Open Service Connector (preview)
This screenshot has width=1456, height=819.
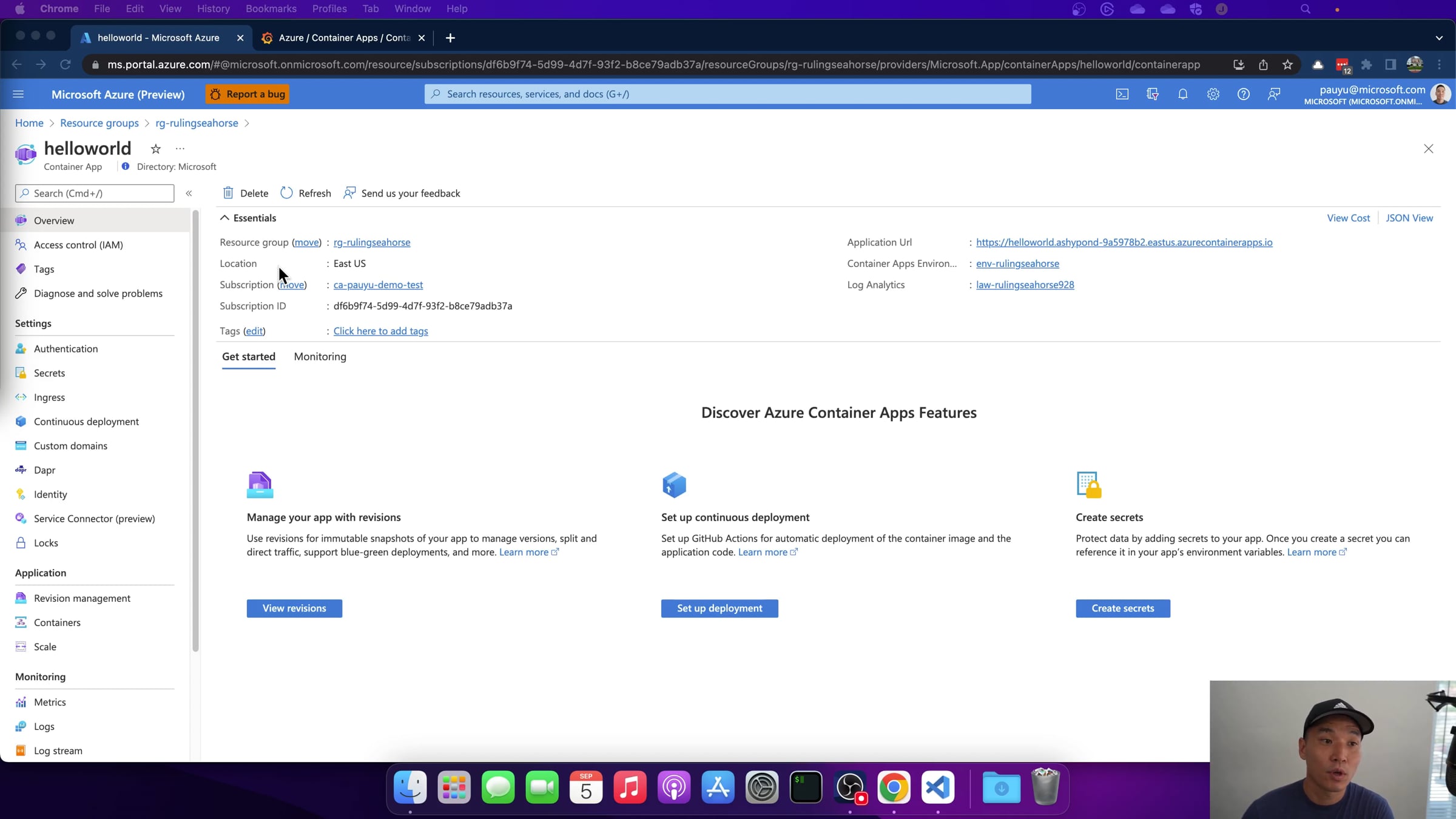(95, 518)
